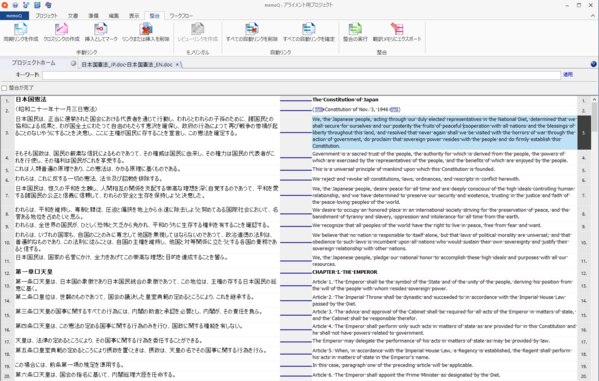Open the 準備 ribbon tab
This screenshot has width=599, height=381.
pyautogui.click(x=94, y=16)
